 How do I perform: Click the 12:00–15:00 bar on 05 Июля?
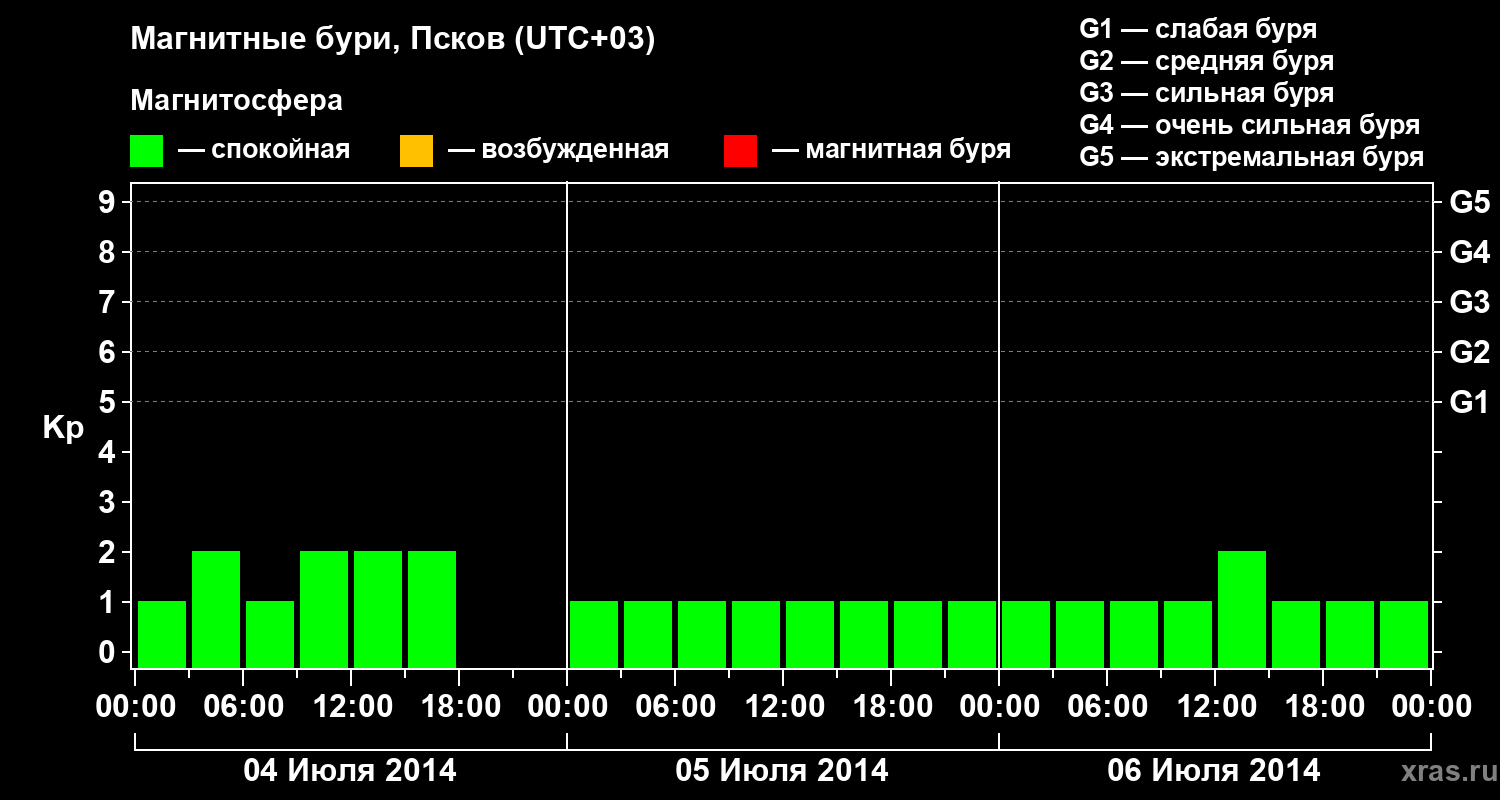(x=810, y=634)
